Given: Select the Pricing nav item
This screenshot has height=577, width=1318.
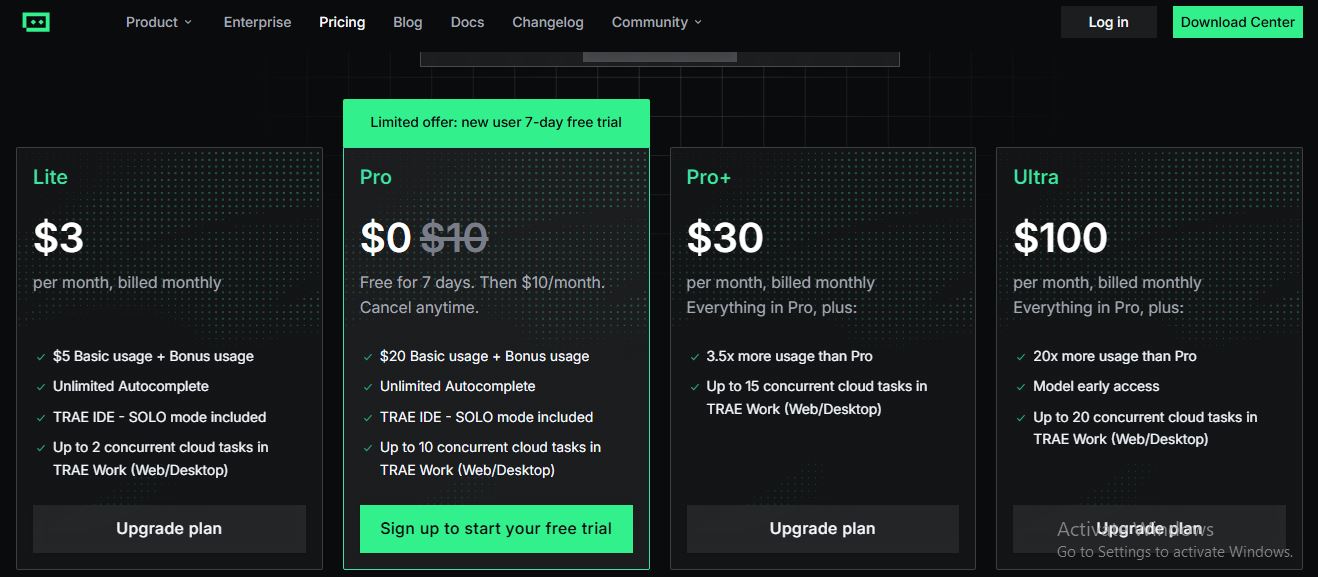Looking at the screenshot, I should [342, 22].
